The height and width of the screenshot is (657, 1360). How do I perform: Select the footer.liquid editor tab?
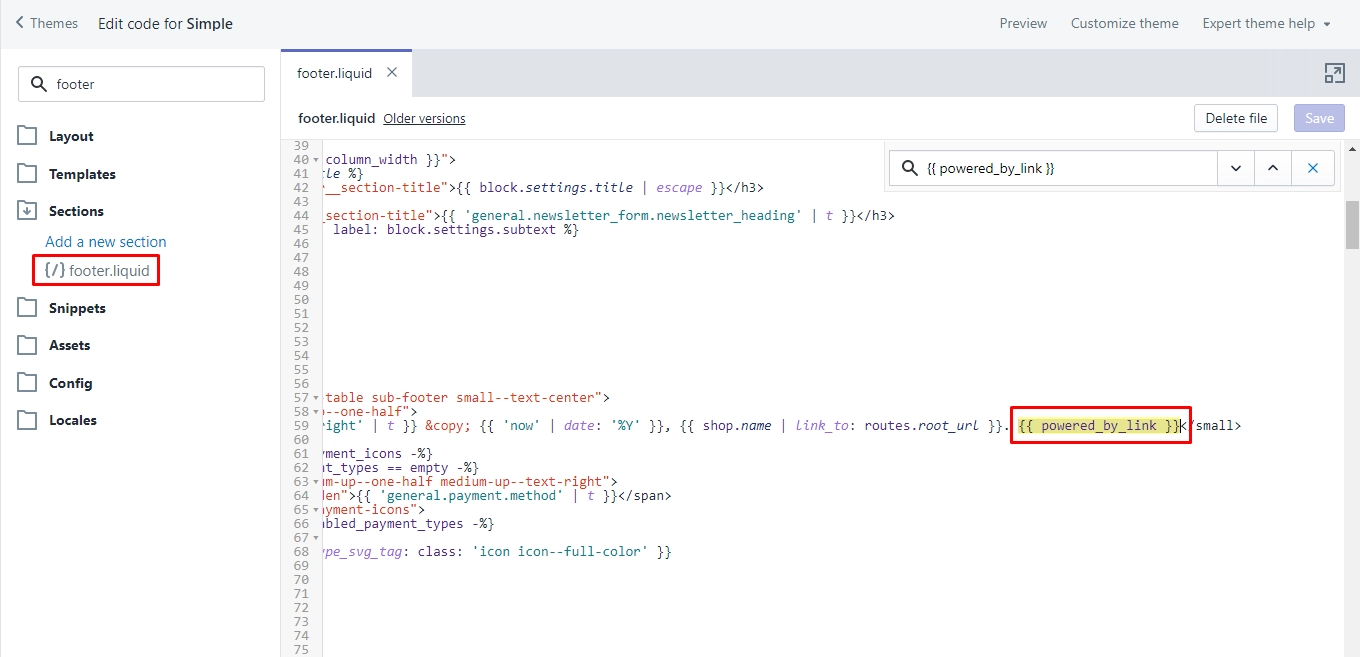[334, 73]
